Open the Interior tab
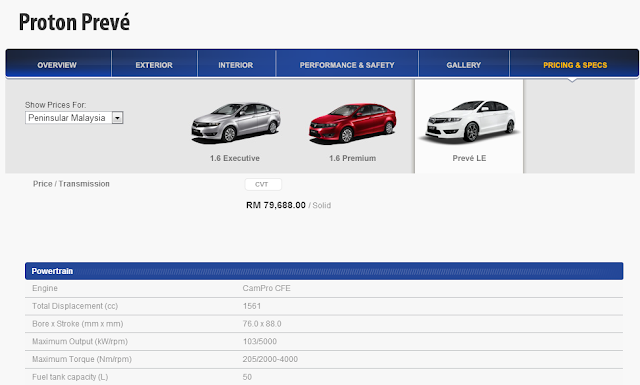Viewport: 640px width, 385px height. pyautogui.click(x=236, y=65)
